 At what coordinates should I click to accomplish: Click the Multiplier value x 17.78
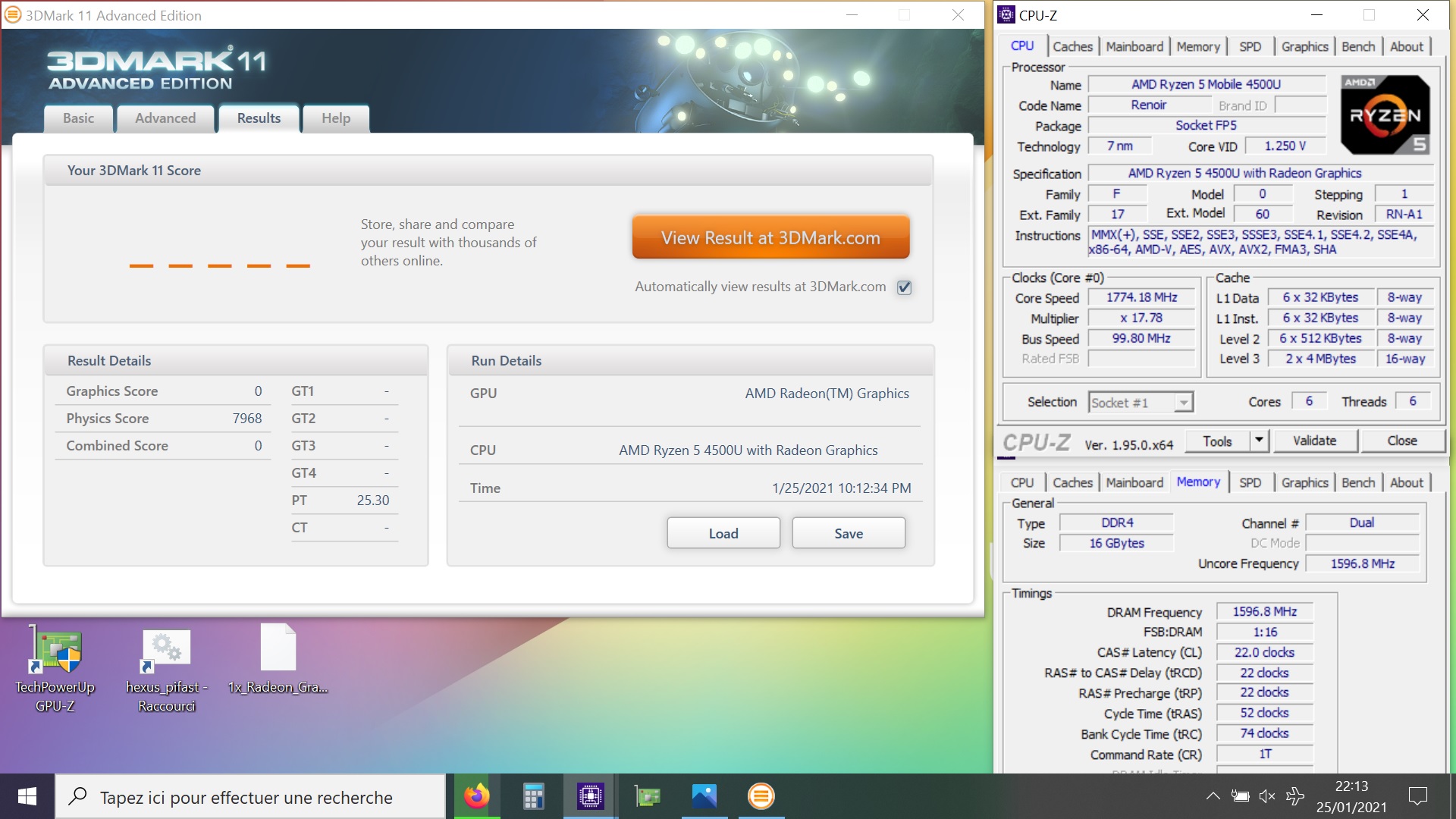(x=1141, y=318)
